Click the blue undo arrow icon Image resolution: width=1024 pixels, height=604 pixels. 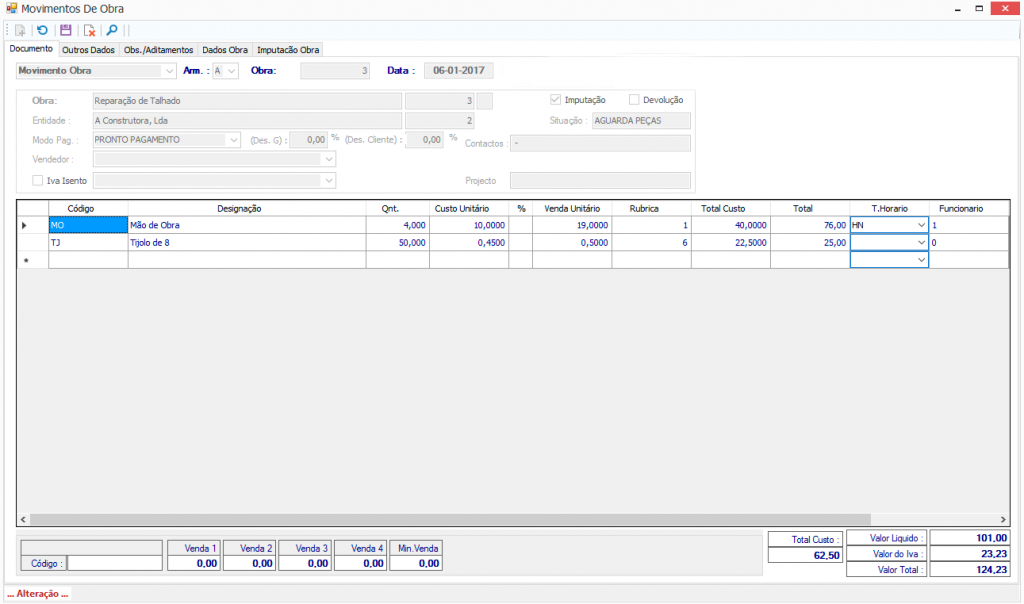pos(42,30)
